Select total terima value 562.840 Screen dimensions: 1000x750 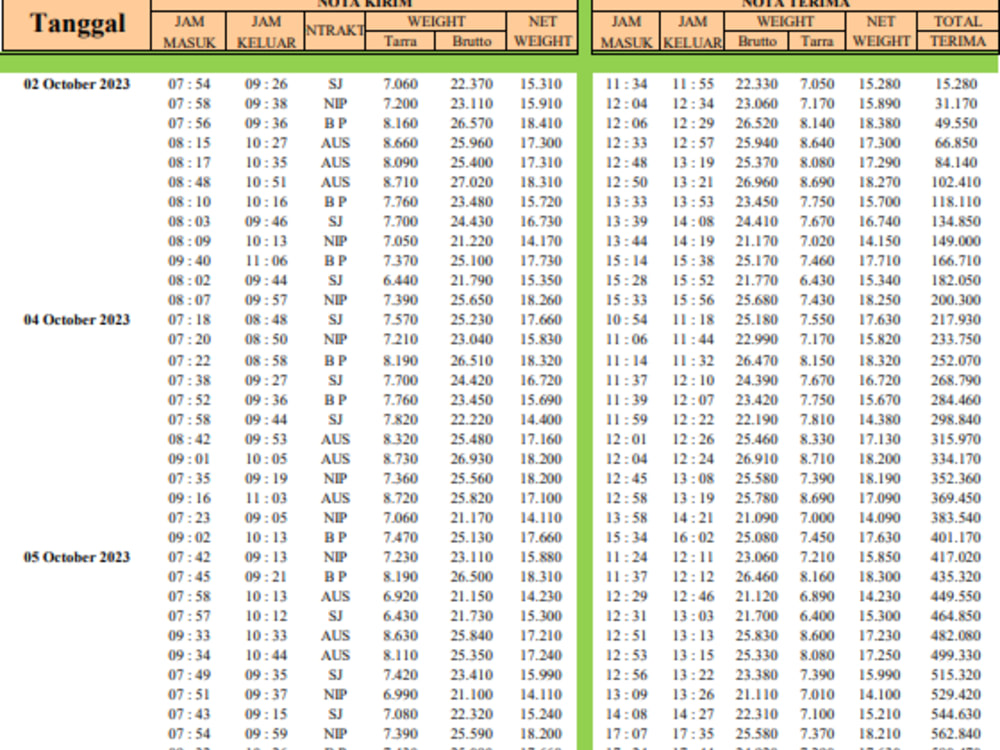tap(956, 734)
